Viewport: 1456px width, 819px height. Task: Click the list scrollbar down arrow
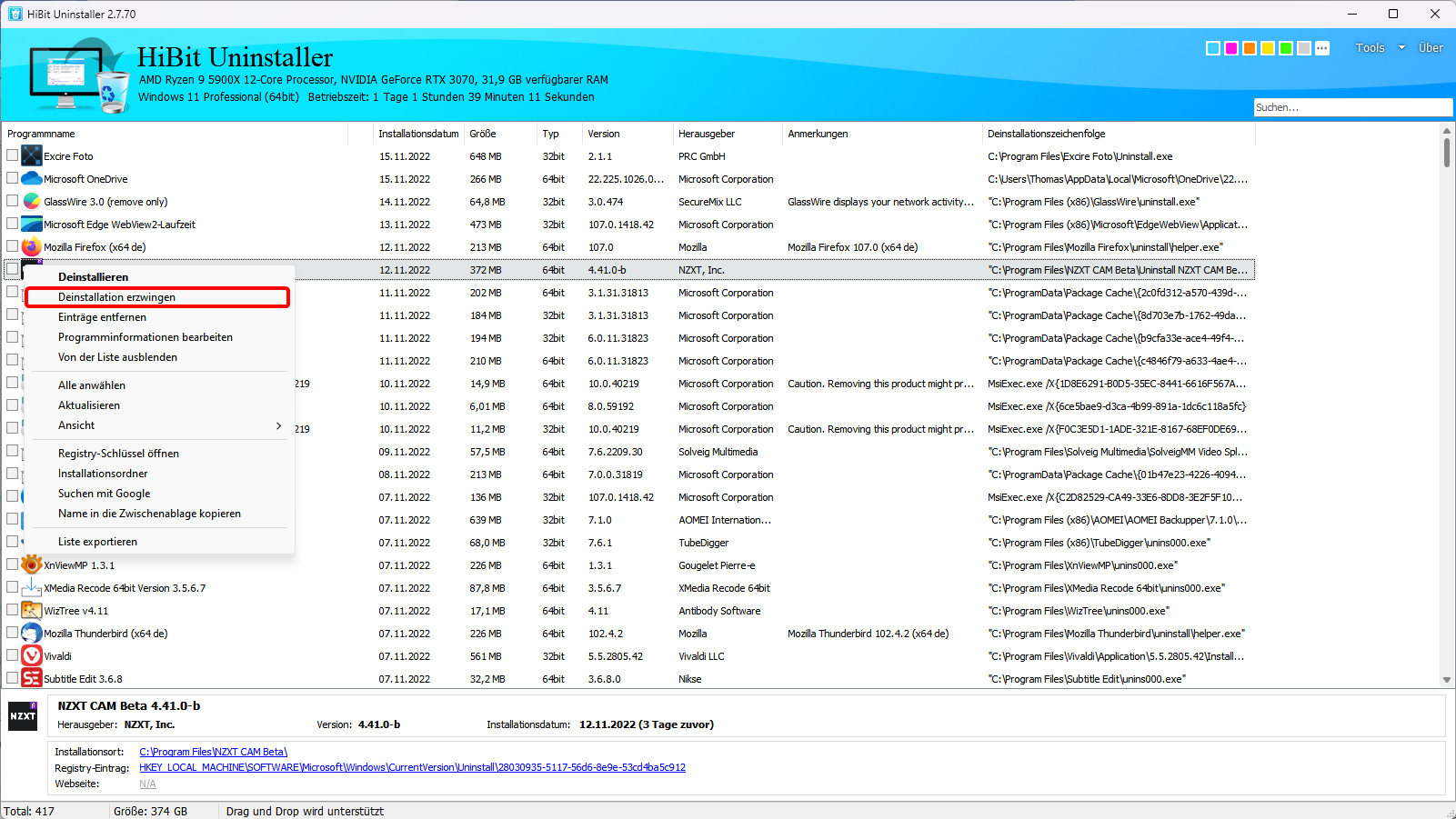tap(1446, 680)
